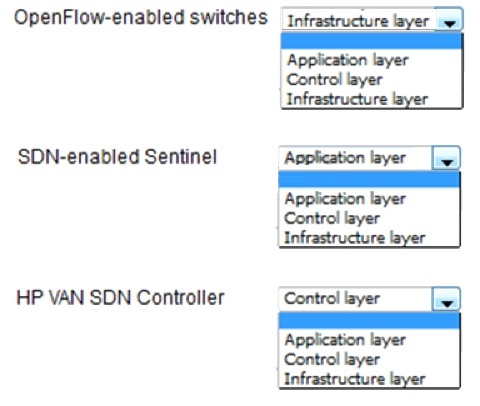Select Application layer for HP VAN SDN Controller
This screenshot has width=480, height=406.
point(345,340)
